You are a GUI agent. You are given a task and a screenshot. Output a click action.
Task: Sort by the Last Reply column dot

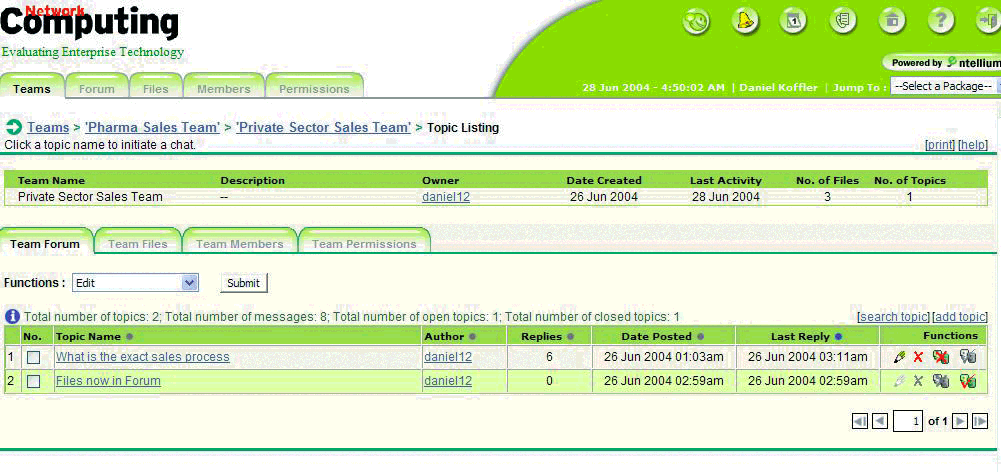pos(838,337)
